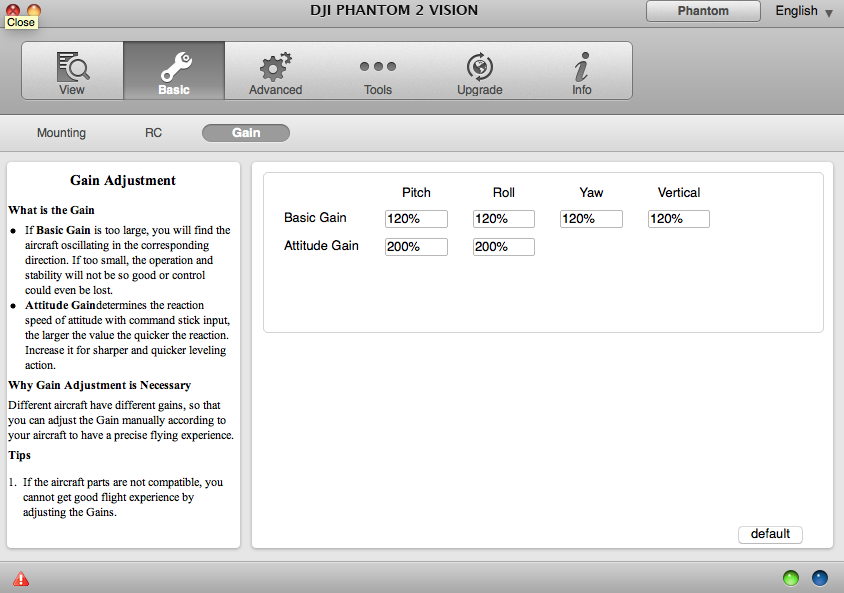Viewport: 844px width, 593px height.
Task: Open the English language dropdown
Action: pyautogui.click(x=804, y=11)
